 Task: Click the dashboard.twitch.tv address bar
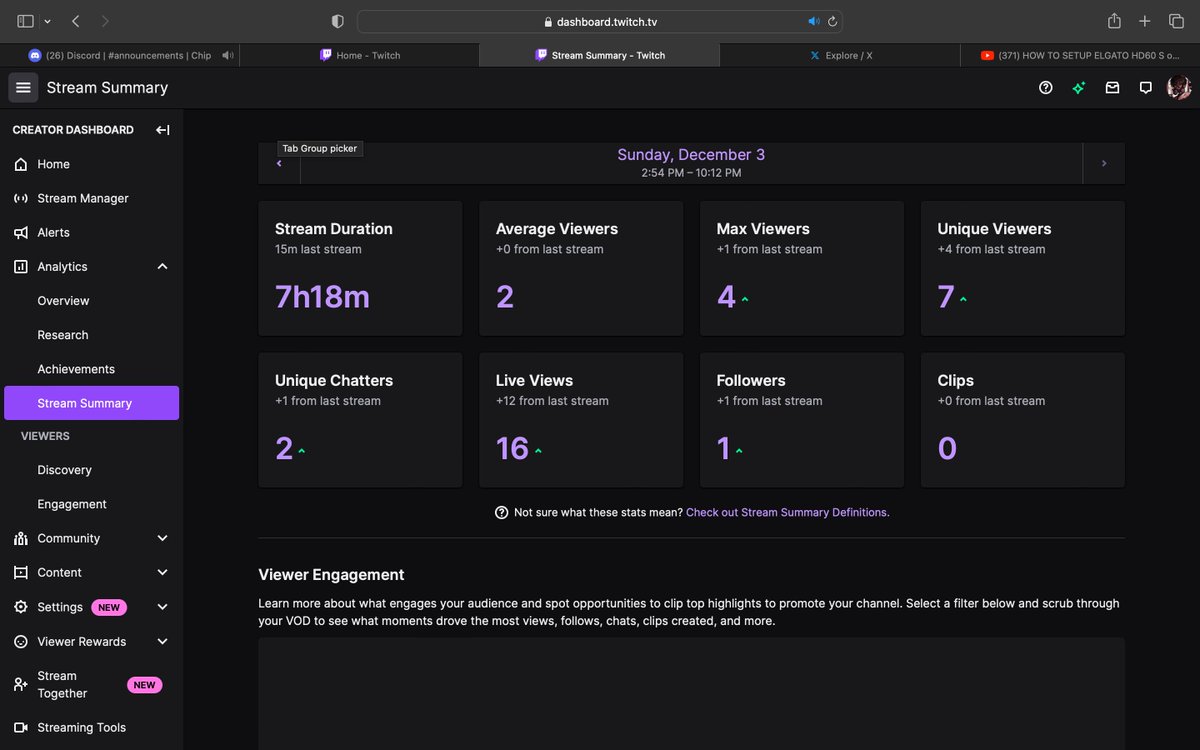coord(600,21)
